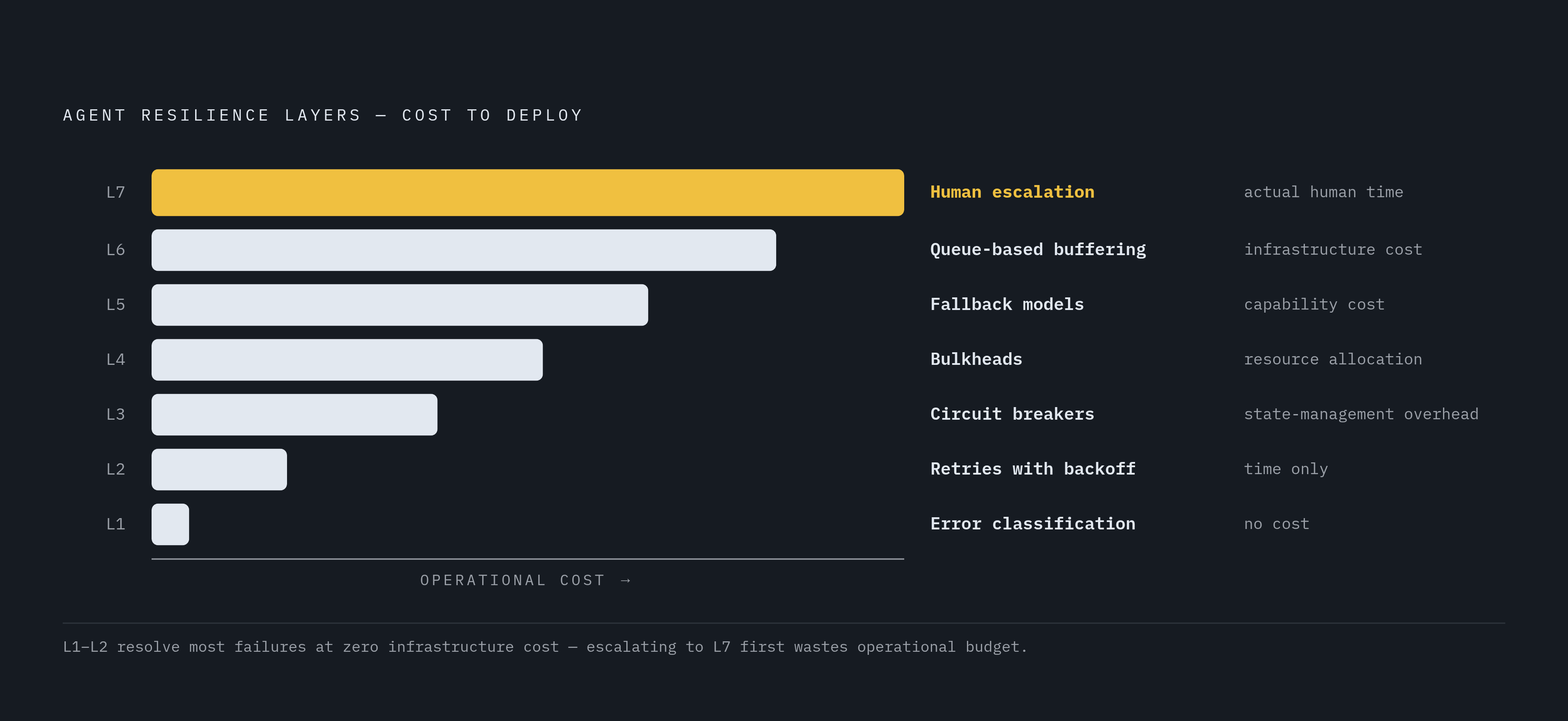Click the 'infrastructure cost' note
Screen dimensions: 1568x721
(x=1333, y=250)
